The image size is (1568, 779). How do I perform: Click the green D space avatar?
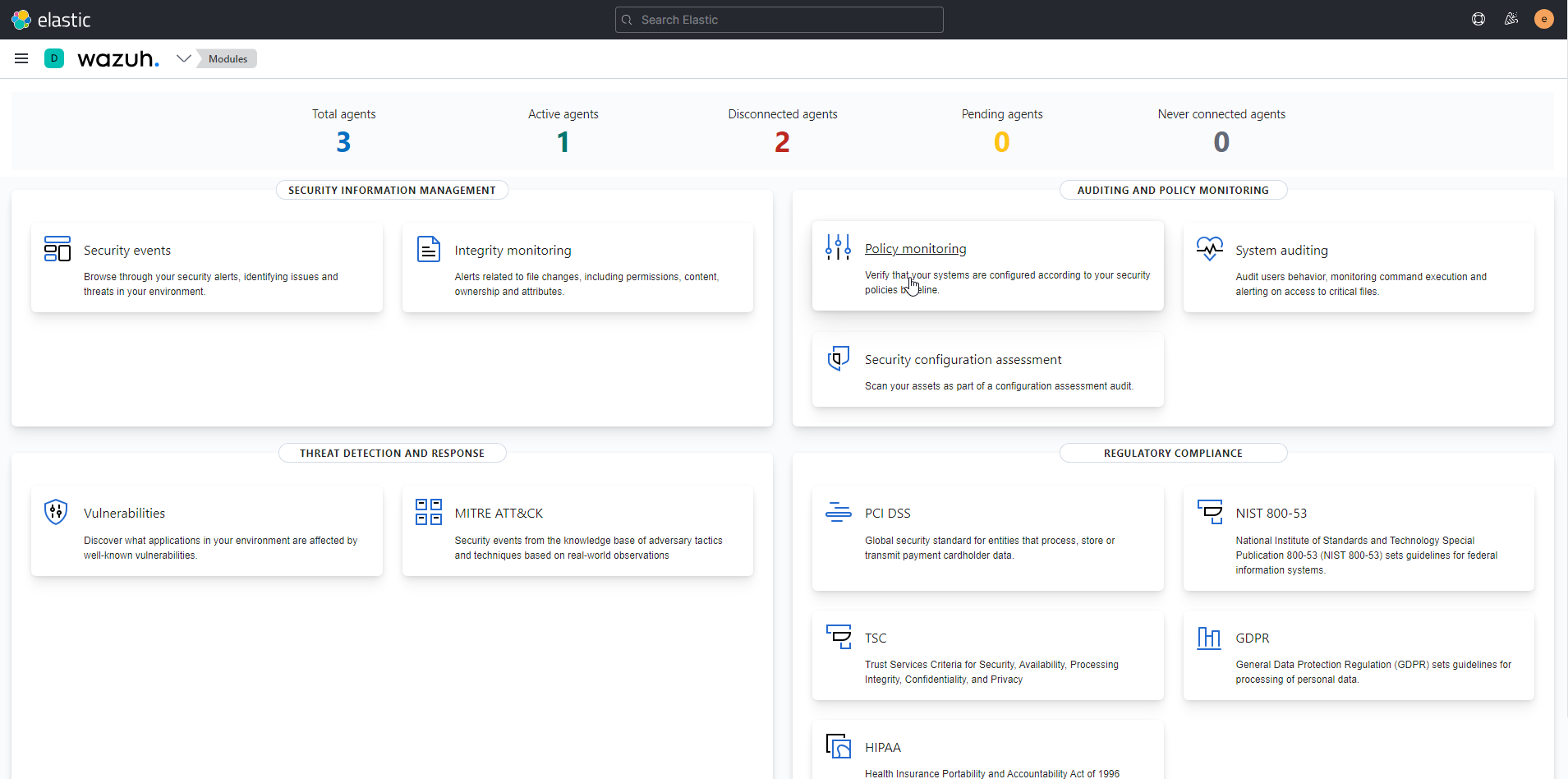coord(54,58)
